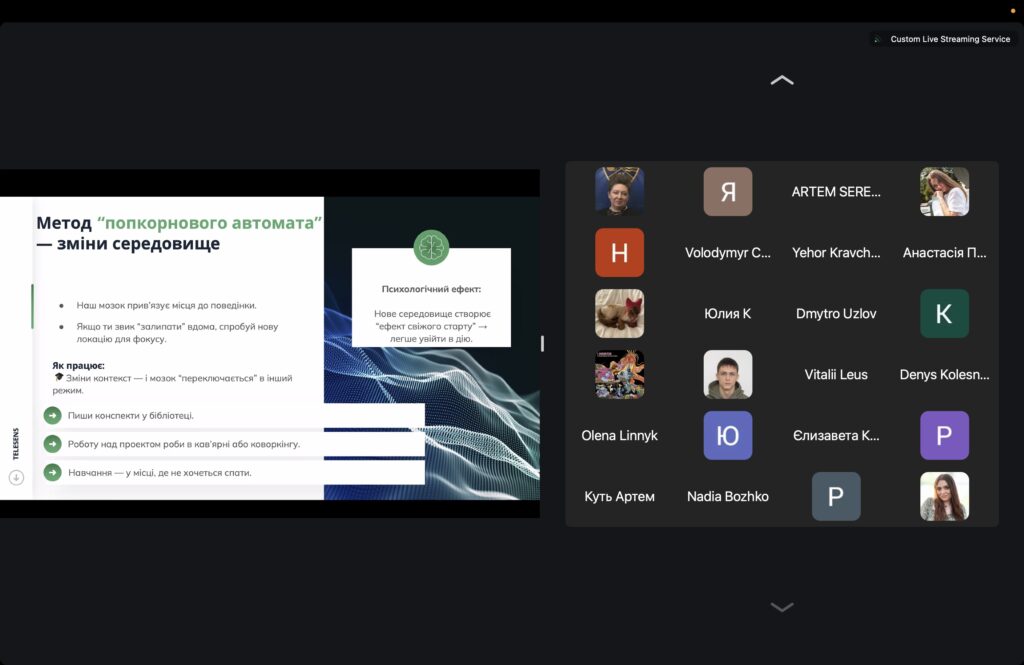Click the arrow icon beside "Роботу над проектом"
Screen dimensions: 1024x665
point(52,443)
